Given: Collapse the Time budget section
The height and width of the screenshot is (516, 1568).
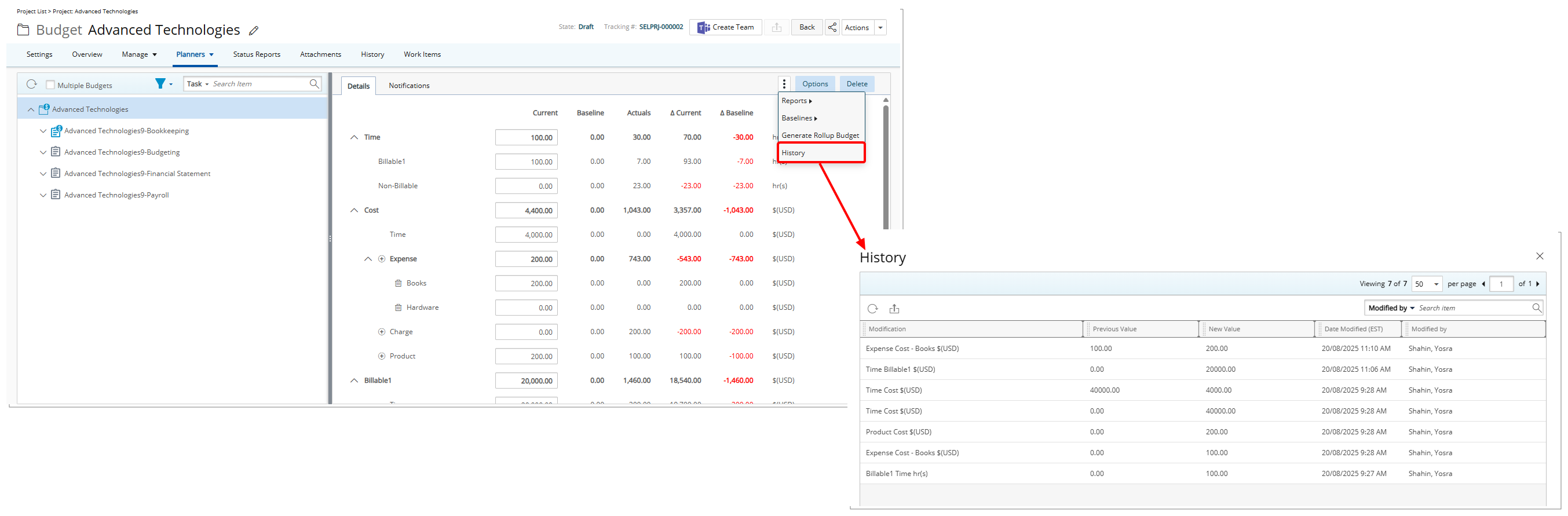Looking at the screenshot, I should coord(354,137).
